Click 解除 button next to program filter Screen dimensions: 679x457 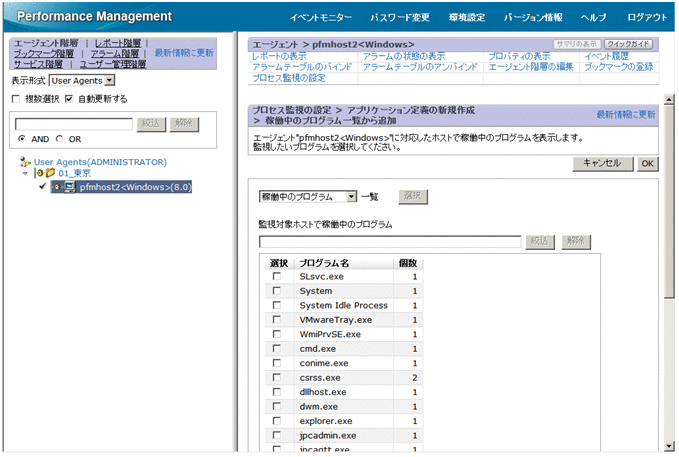(576, 241)
